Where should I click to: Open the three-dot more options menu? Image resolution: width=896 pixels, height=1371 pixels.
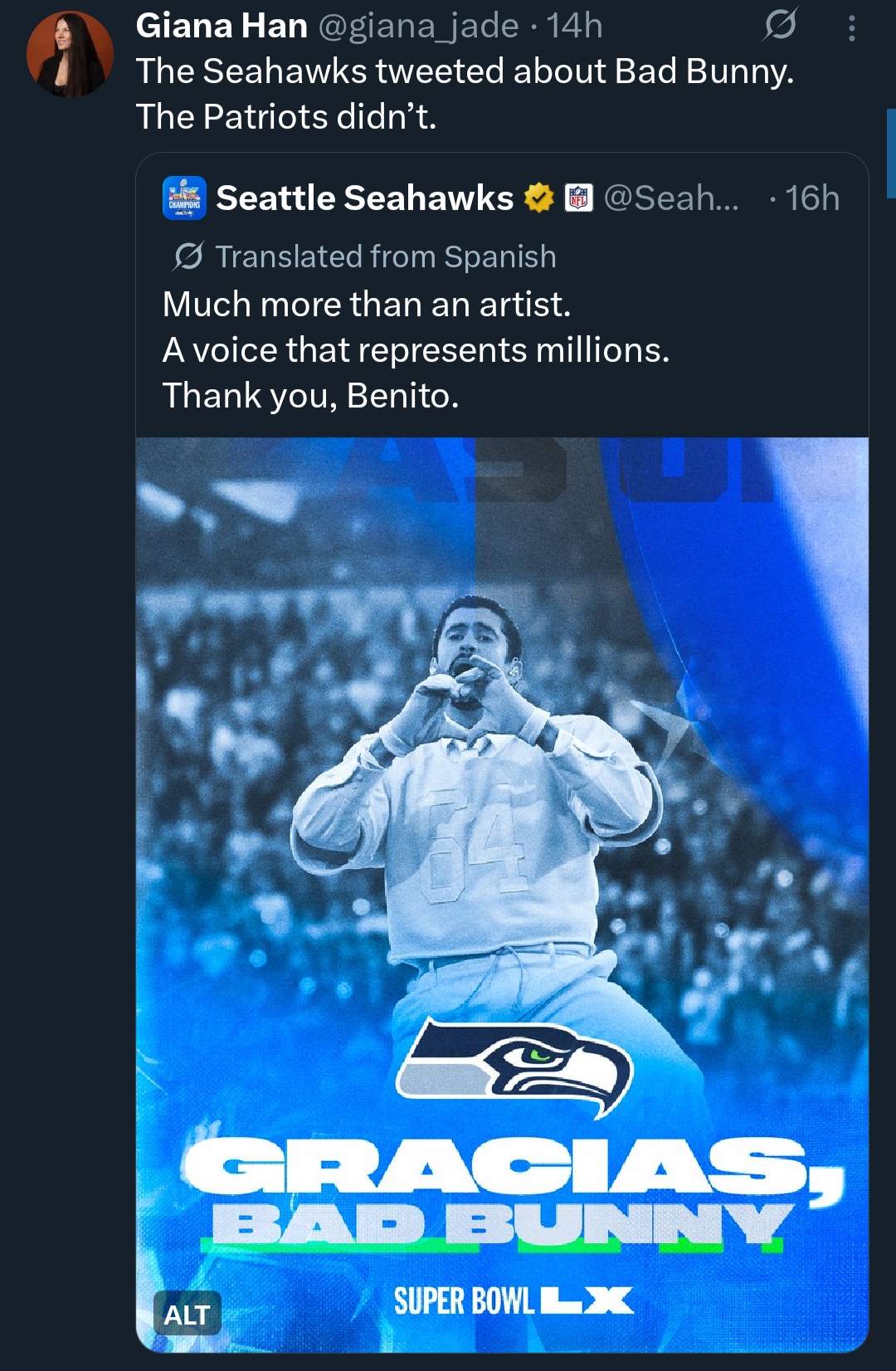pyautogui.click(x=851, y=28)
